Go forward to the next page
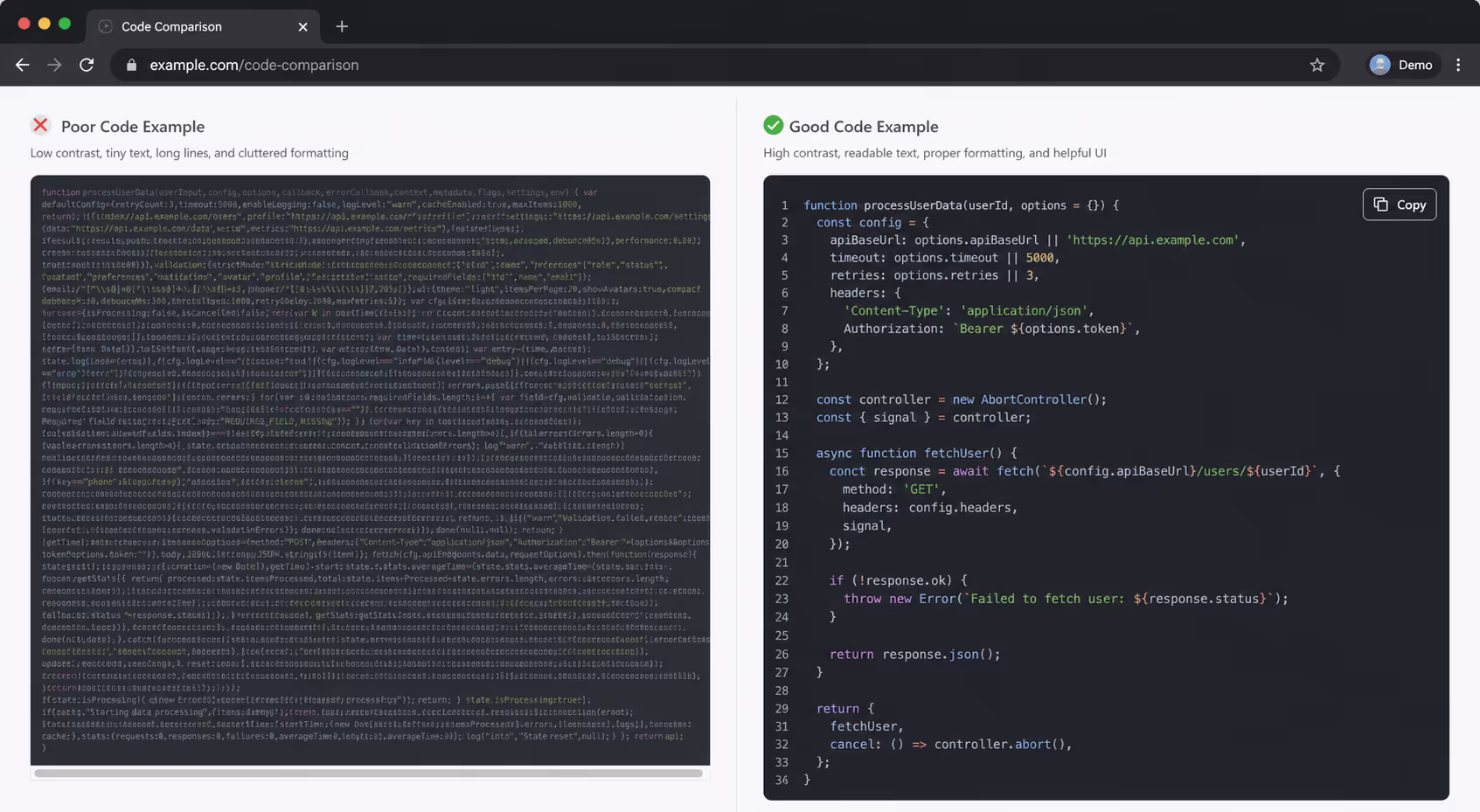This screenshot has height=812, width=1480. point(54,65)
